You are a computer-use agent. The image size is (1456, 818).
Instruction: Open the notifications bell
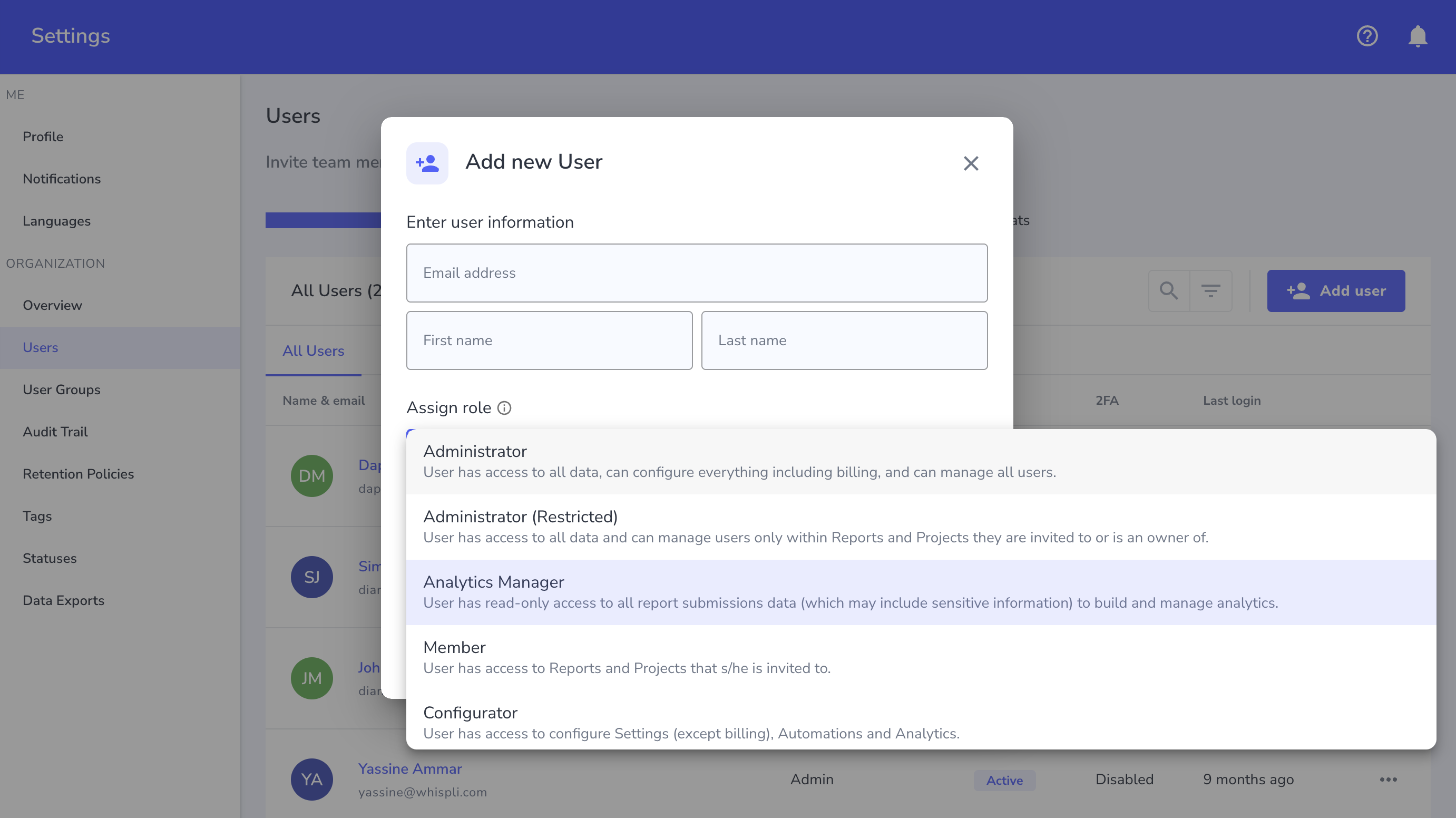coord(1418,36)
